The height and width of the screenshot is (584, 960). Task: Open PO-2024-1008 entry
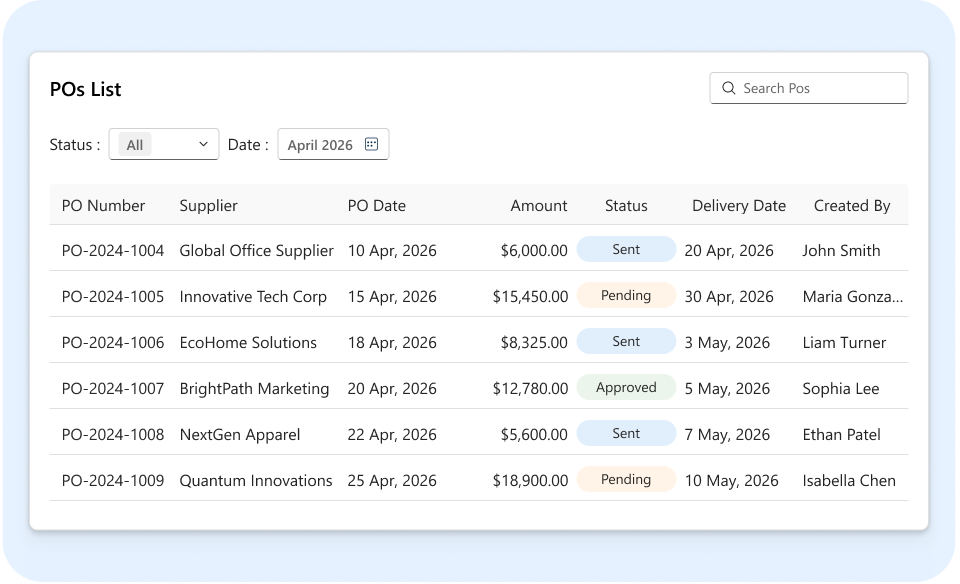coord(113,434)
